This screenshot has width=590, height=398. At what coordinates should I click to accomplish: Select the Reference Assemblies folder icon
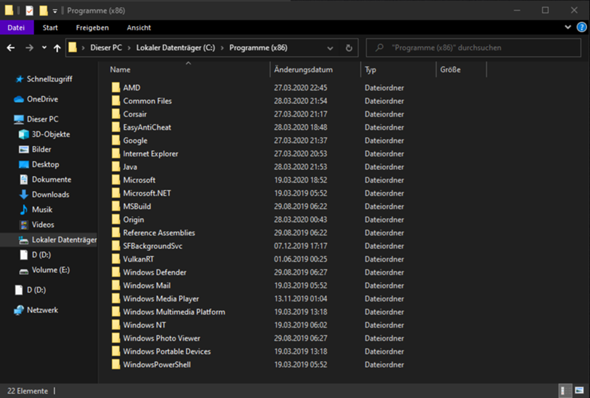pos(116,232)
